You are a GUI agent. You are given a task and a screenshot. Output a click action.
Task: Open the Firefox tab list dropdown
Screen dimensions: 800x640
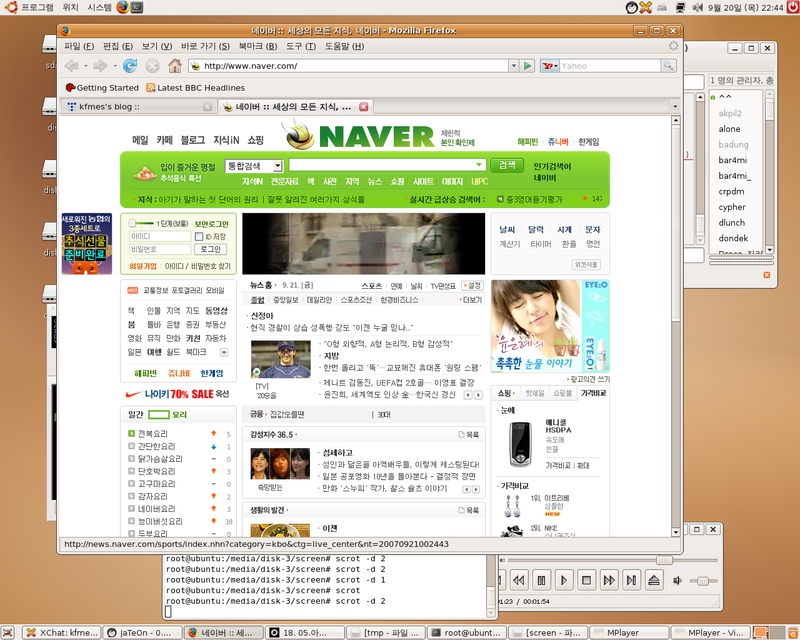pos(675,107)
